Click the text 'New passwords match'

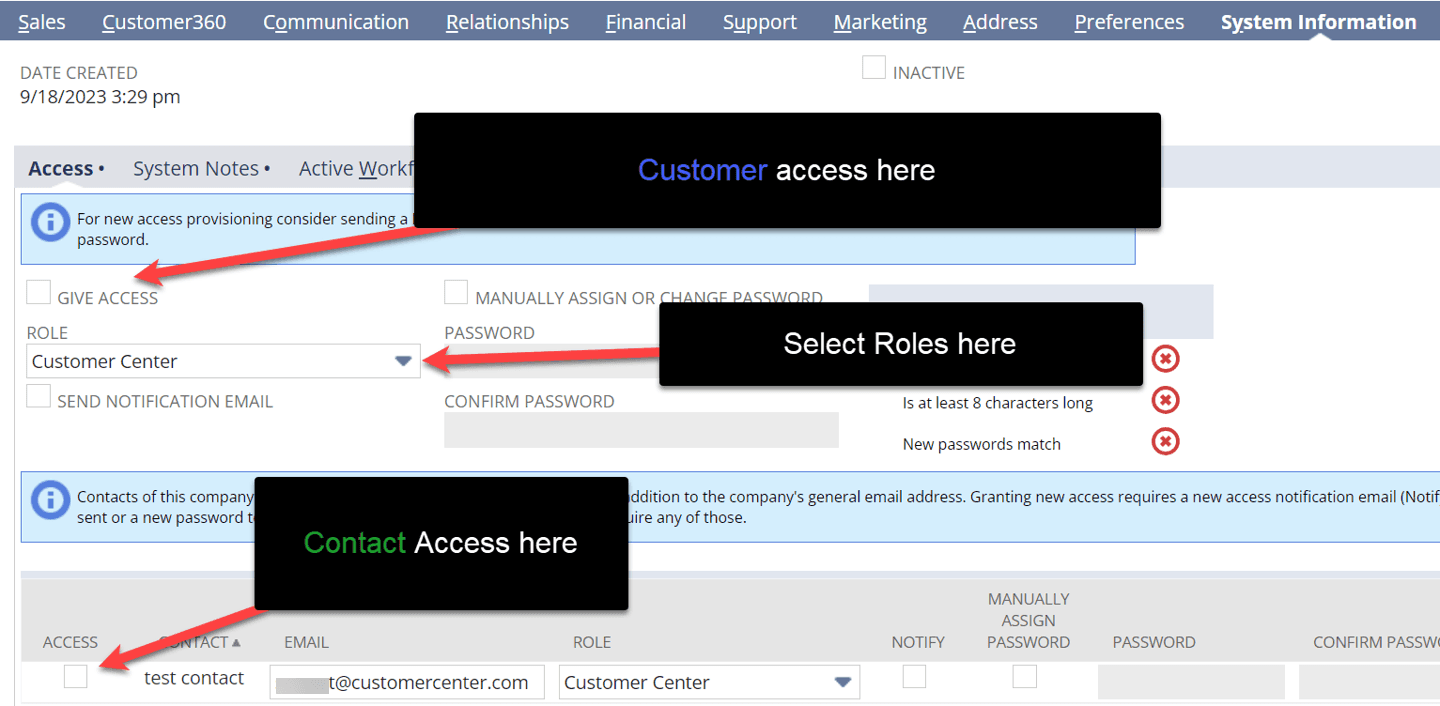click(981, 444)
